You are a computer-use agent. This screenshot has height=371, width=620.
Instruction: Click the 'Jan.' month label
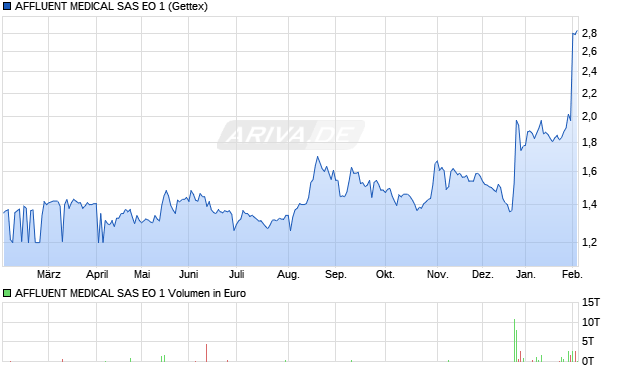point(525,274)
